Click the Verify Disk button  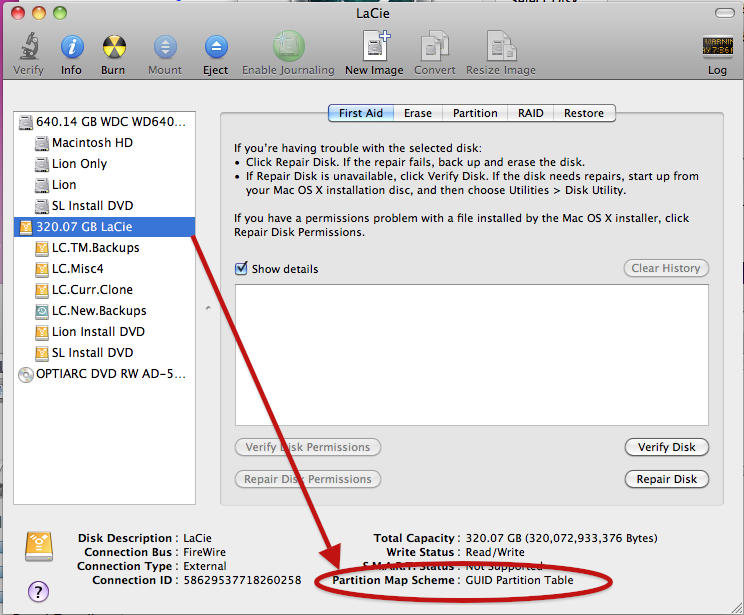667,447
